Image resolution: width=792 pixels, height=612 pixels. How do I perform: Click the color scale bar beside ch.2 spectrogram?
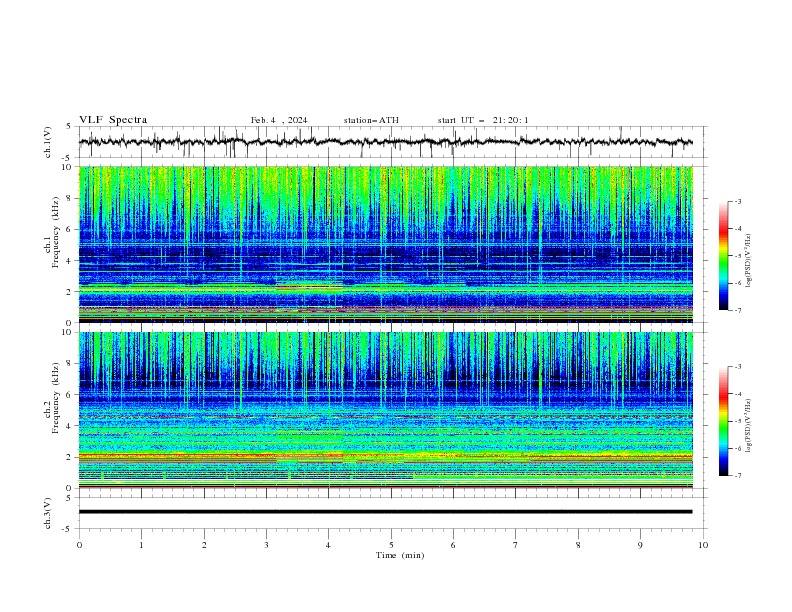coord(724,421)
